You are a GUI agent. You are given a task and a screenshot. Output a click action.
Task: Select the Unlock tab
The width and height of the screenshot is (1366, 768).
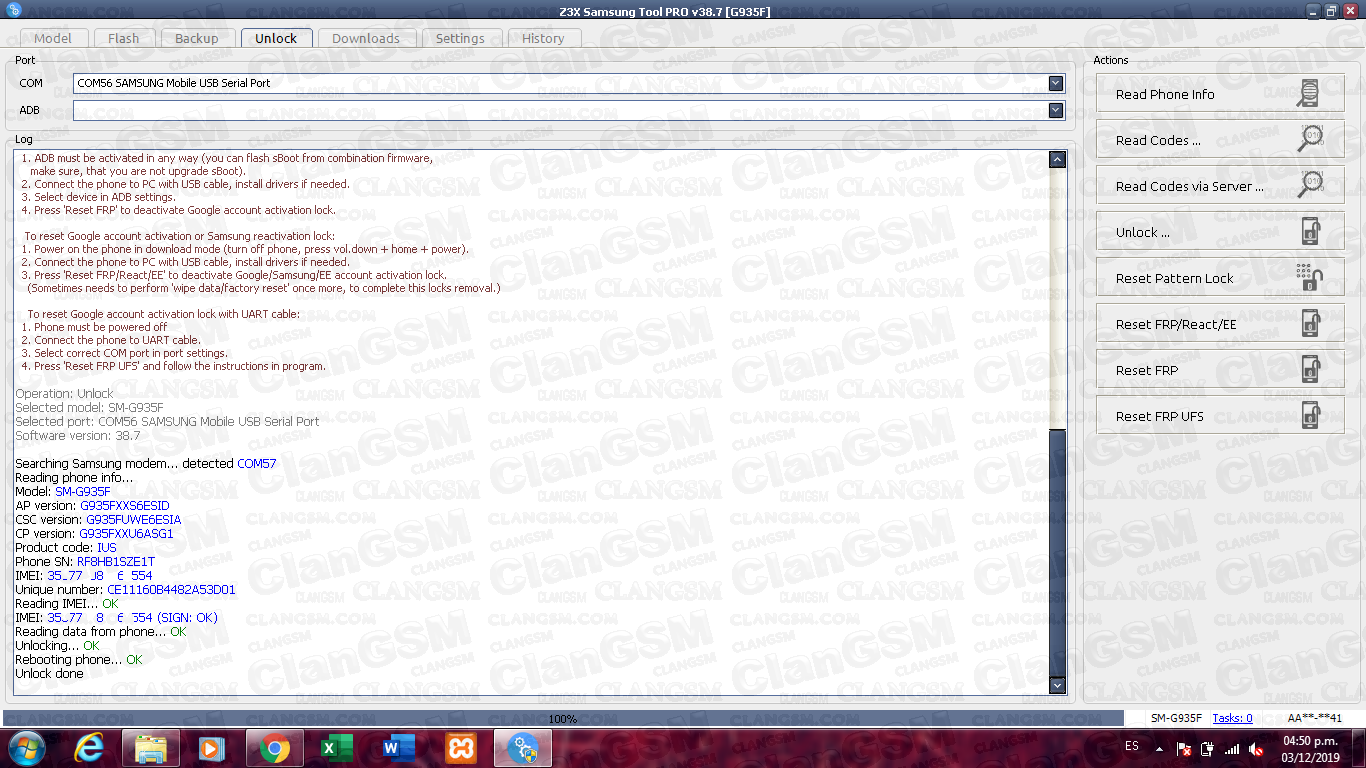point(276,38)
